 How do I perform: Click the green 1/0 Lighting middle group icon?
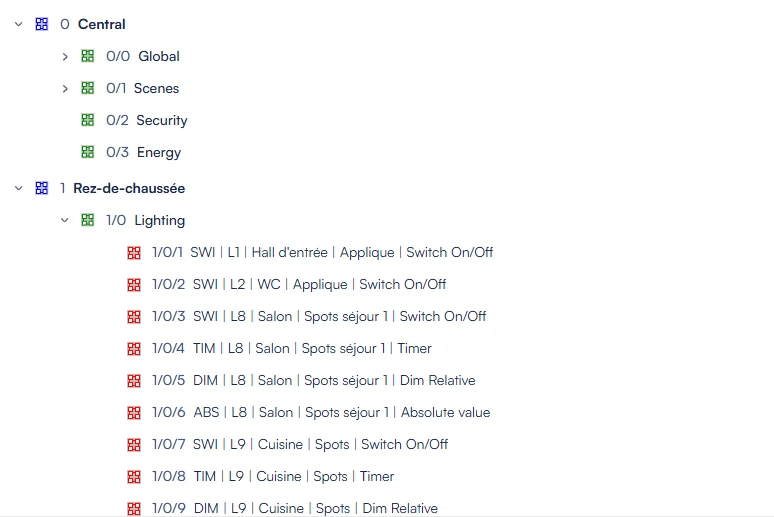(x=88, y=220)
